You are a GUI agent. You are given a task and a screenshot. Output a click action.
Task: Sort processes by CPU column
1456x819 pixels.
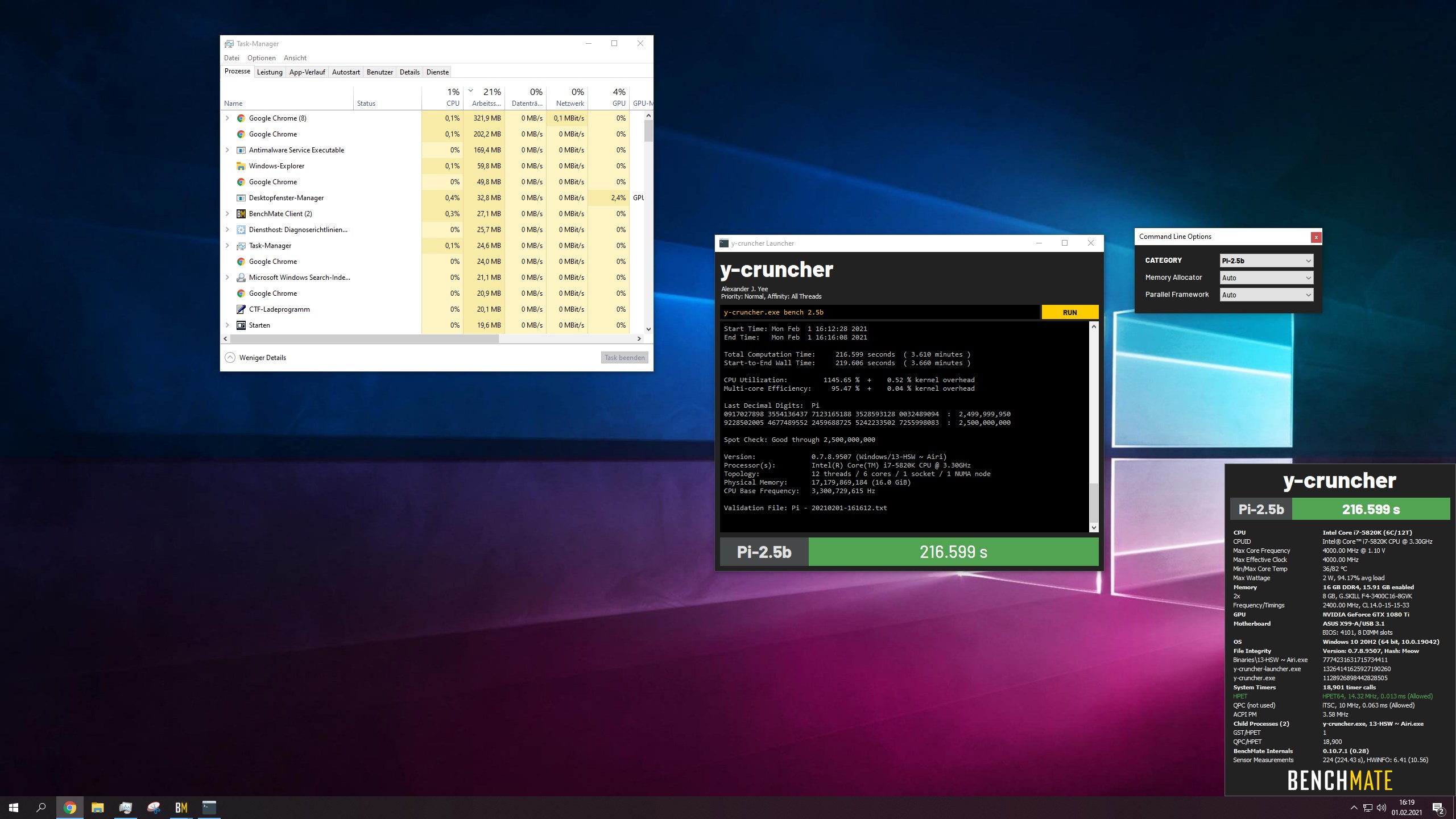click(442, 97)
